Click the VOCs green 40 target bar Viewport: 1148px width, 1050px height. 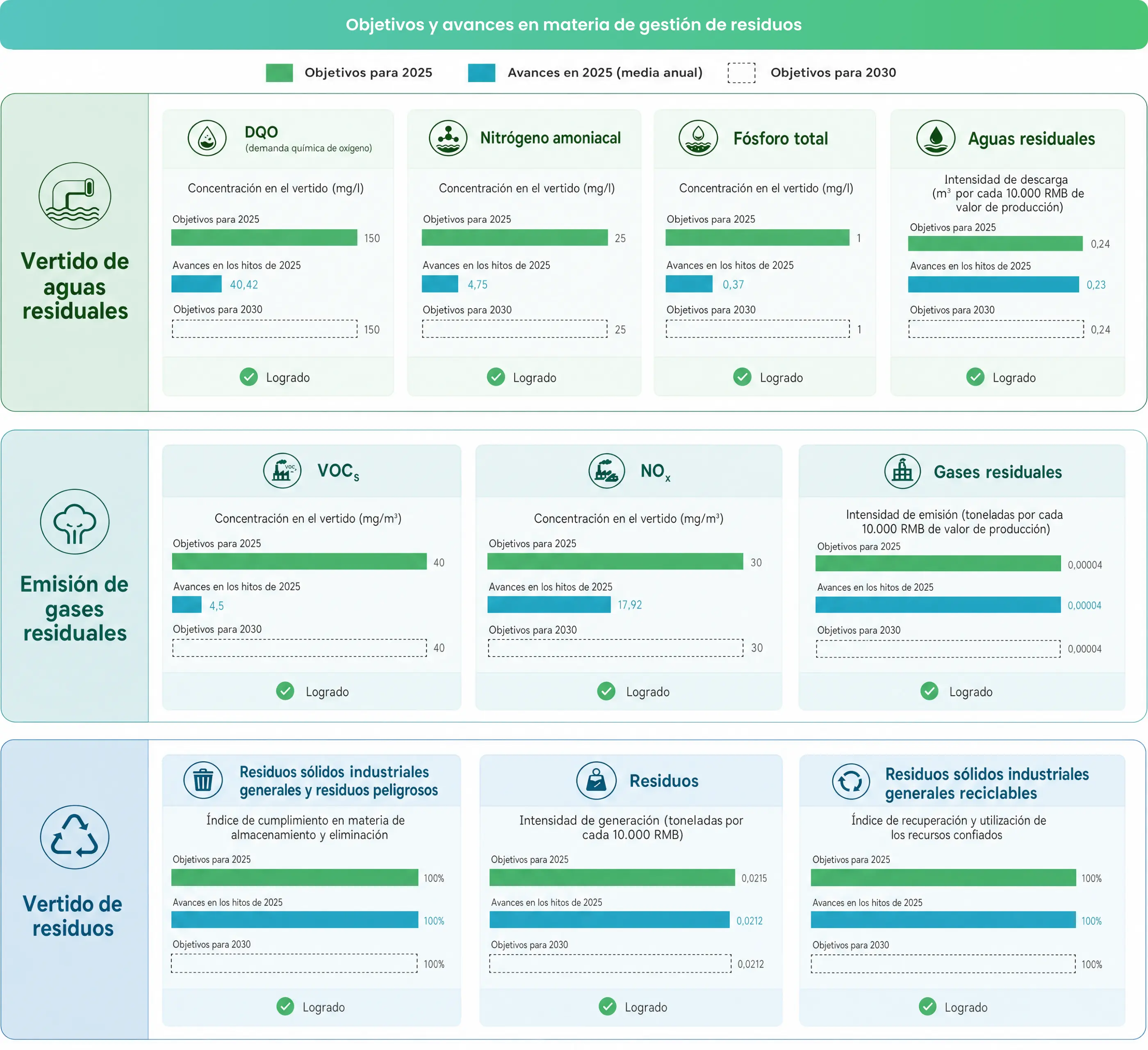point(300,561)
